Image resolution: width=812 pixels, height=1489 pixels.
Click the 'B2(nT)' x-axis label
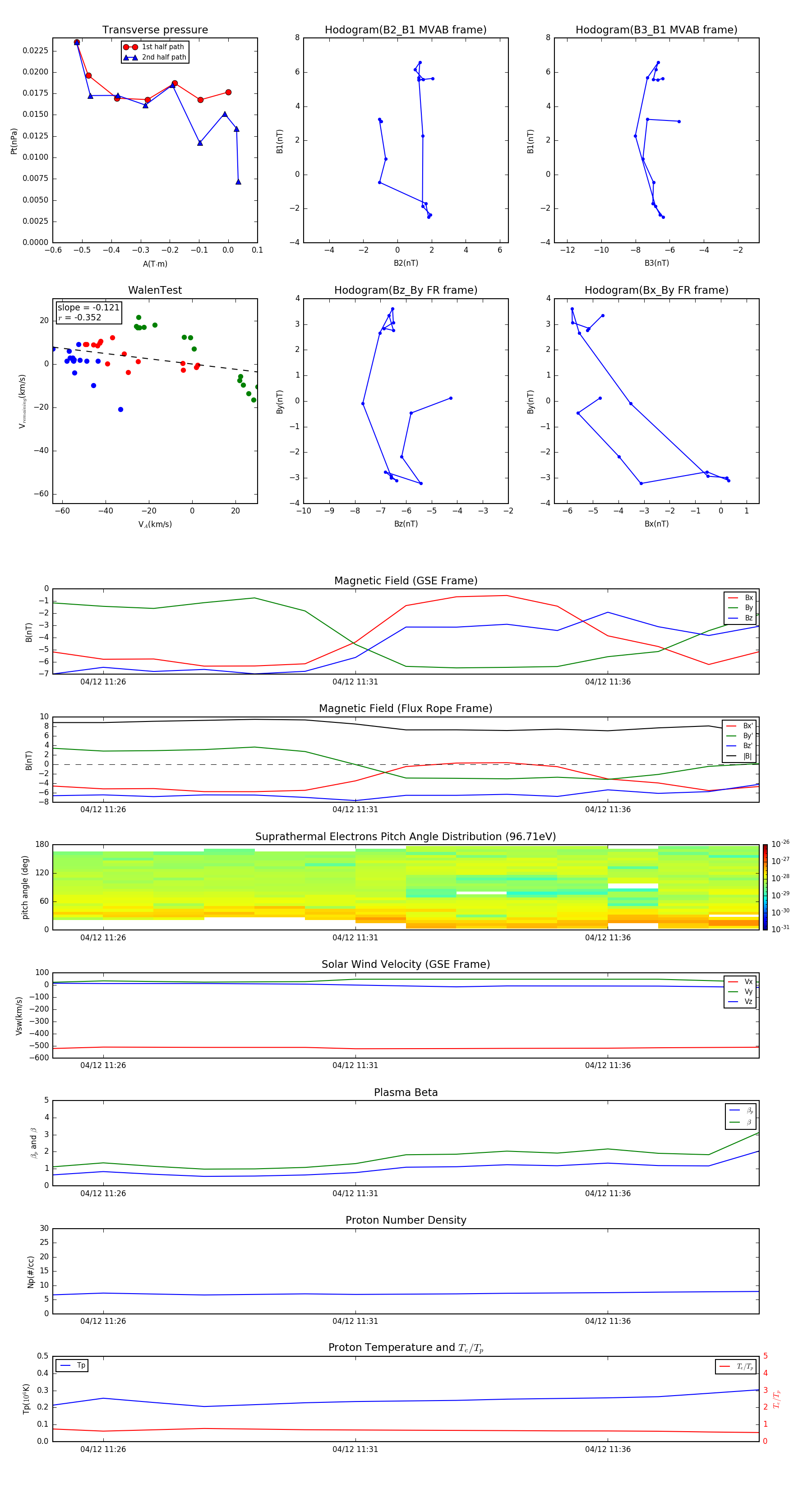click(x=406, y=263)
